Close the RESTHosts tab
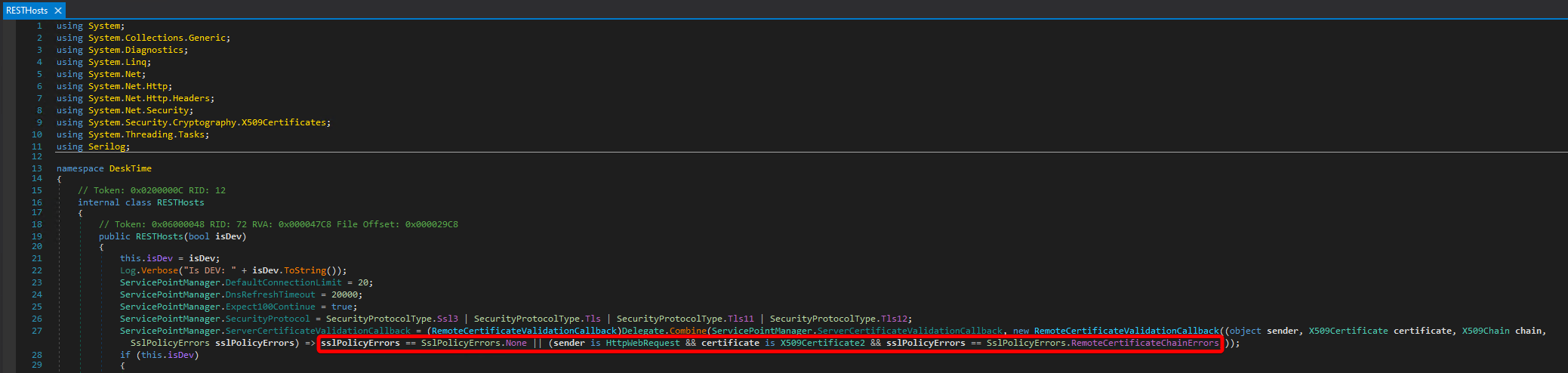The image size is (1568, 373). coord(57,11)
